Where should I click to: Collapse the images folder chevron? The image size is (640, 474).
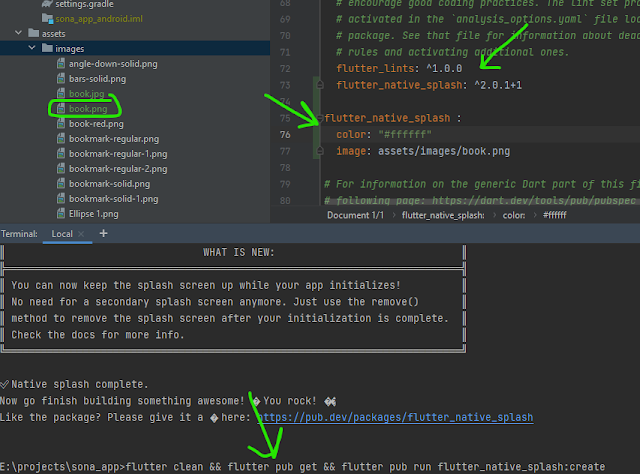[33, 48]
